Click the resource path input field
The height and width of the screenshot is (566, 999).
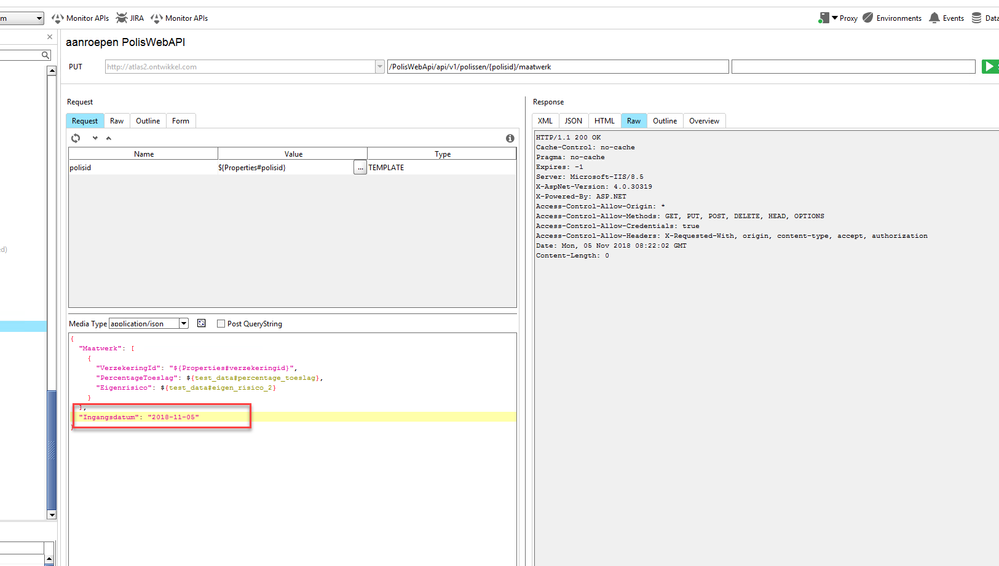coord(558,67)
